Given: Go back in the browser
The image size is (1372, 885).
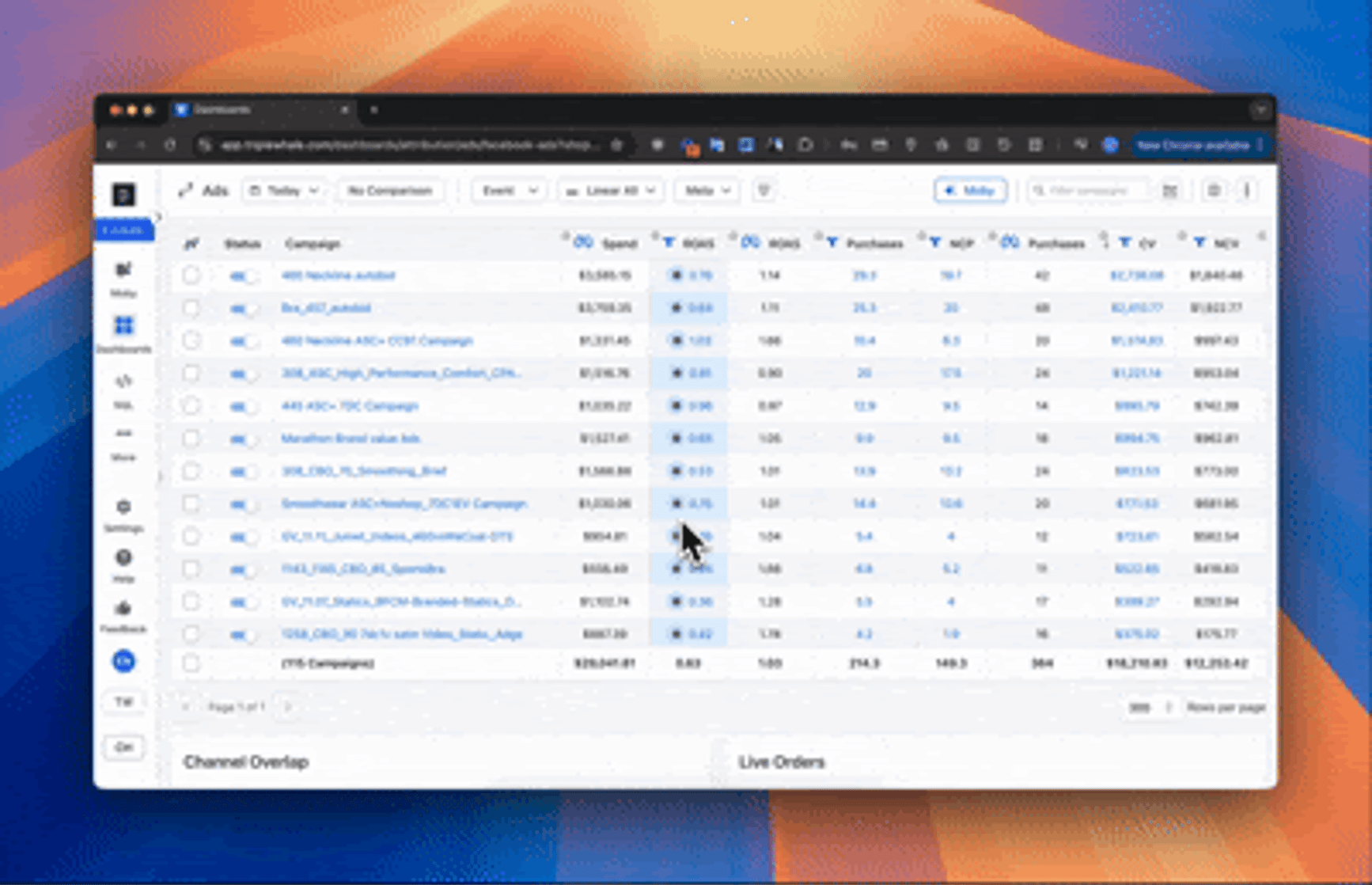Looking at the screenshot, I should (112, 145).
